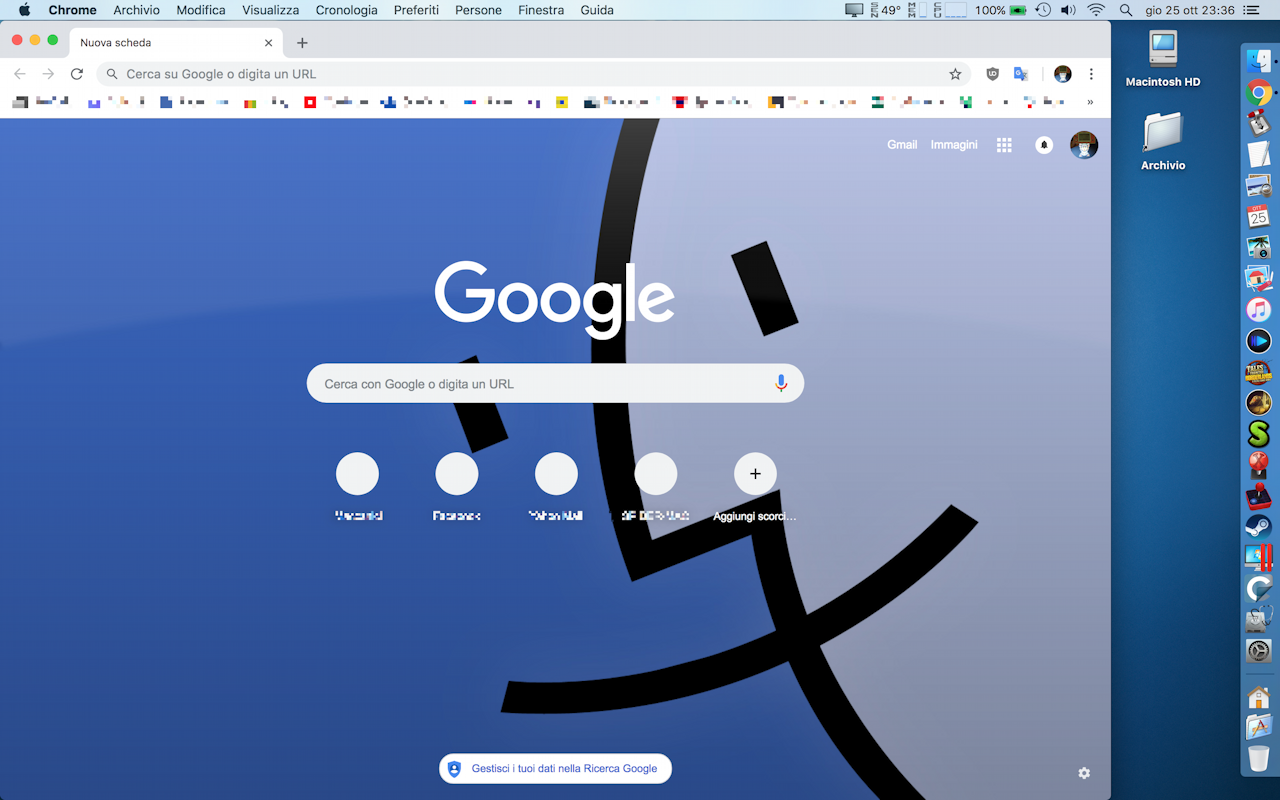This screenshot has height=800, width=1280.
Task: Open a new tab with the plus button
Action: pyautogui.click(x=302, y=43)
